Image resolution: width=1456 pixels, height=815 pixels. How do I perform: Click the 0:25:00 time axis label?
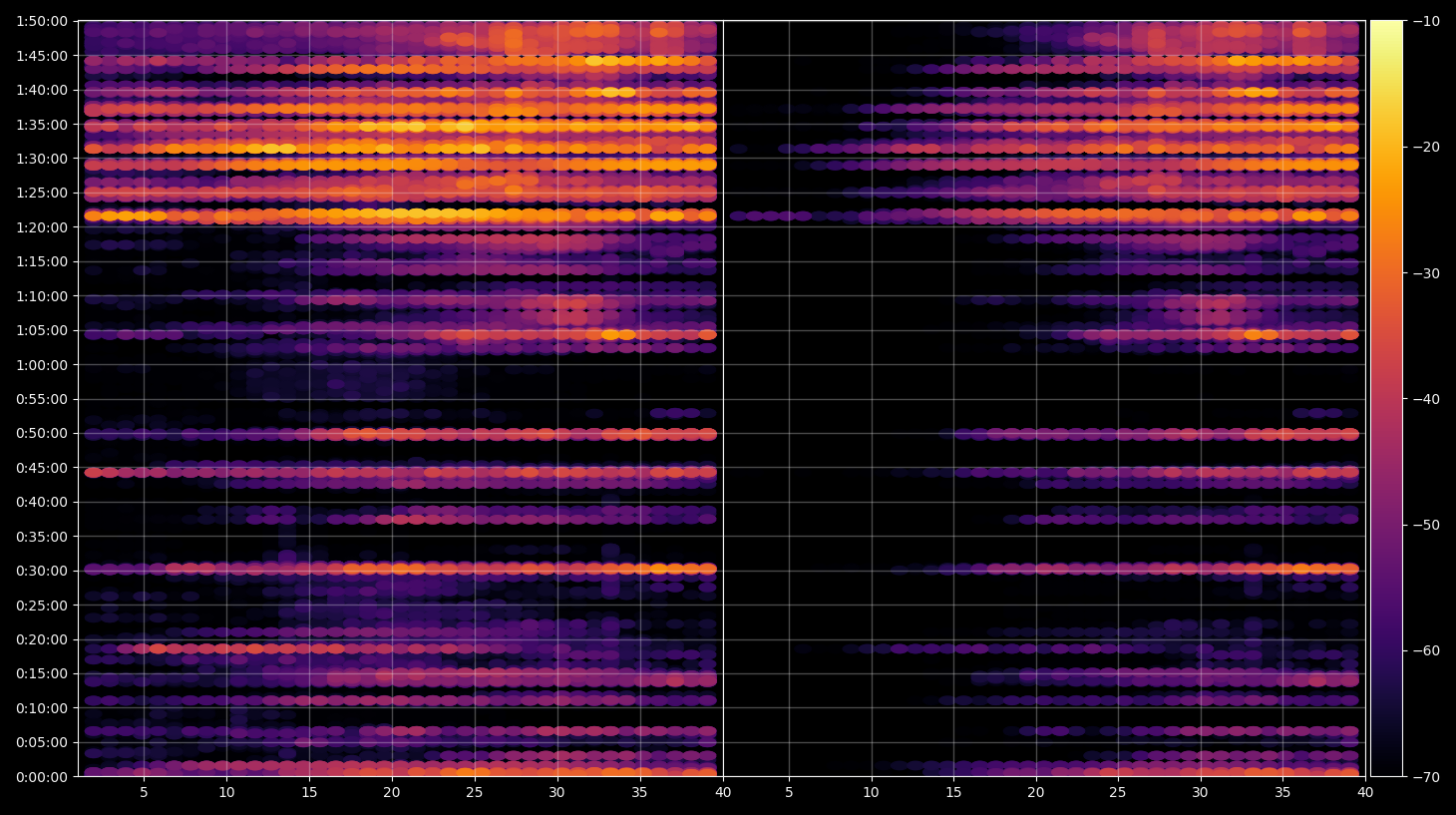click(x=42, y=606)
